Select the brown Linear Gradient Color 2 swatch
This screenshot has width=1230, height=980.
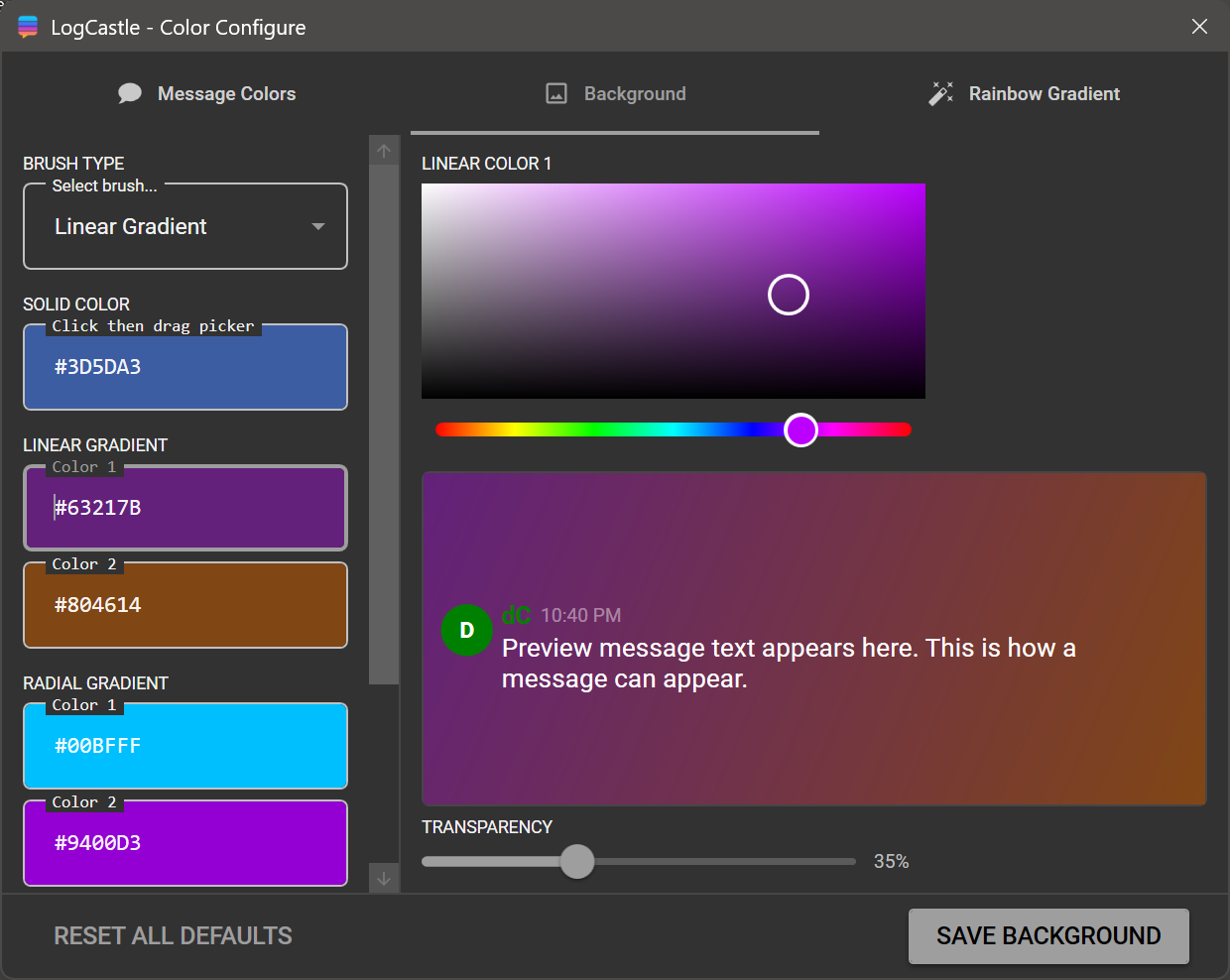point(184,605)
